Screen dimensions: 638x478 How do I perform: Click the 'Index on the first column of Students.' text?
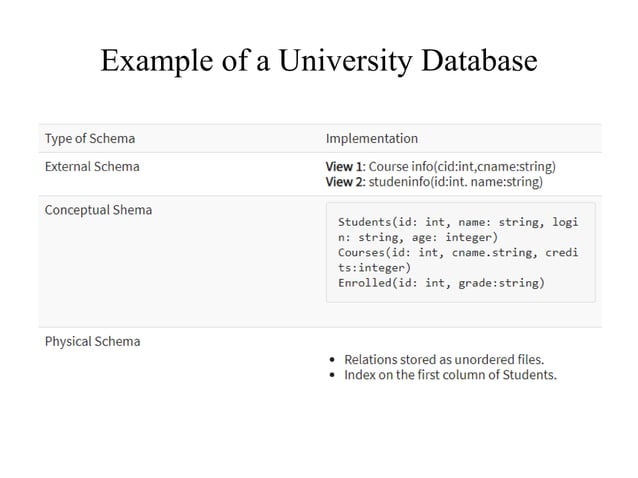click(450, 375)
